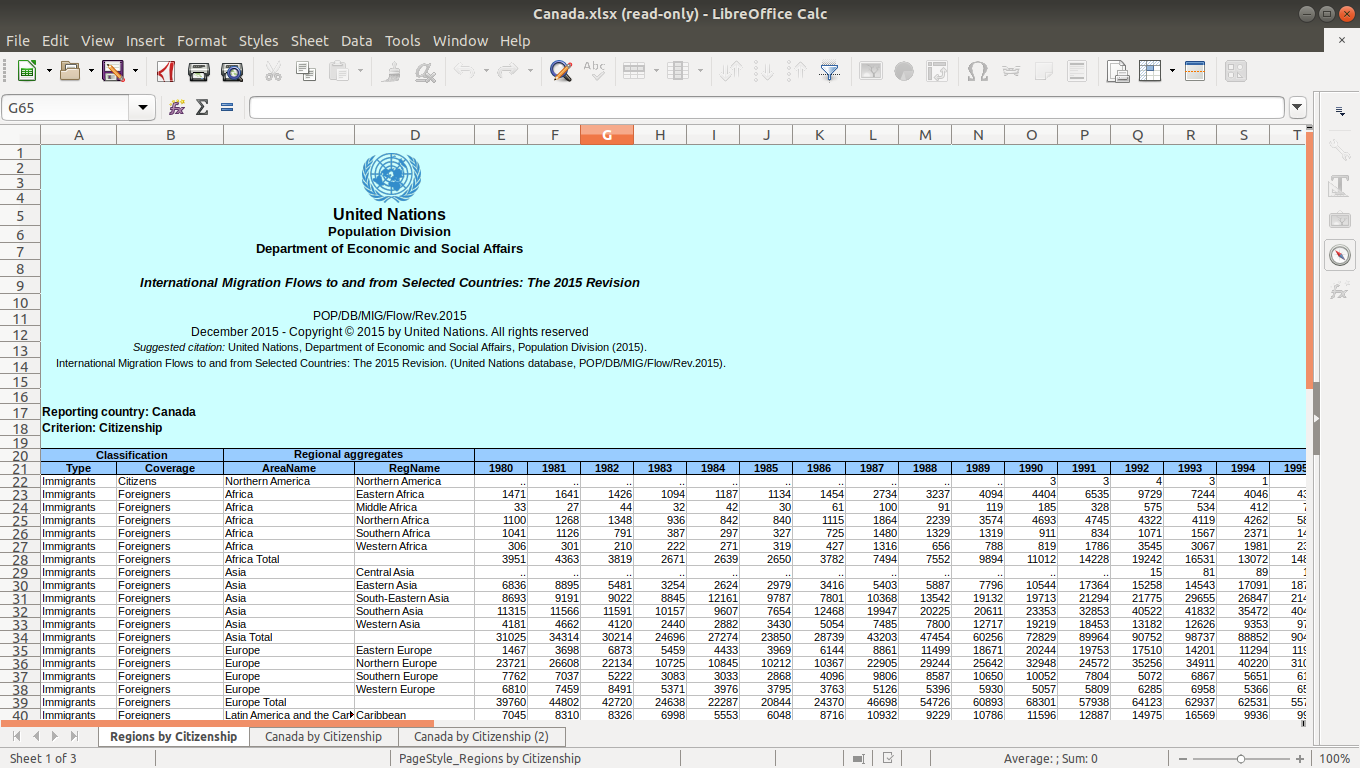
Task: Click the New spreadsheet icon
Action: coord(27,71)
